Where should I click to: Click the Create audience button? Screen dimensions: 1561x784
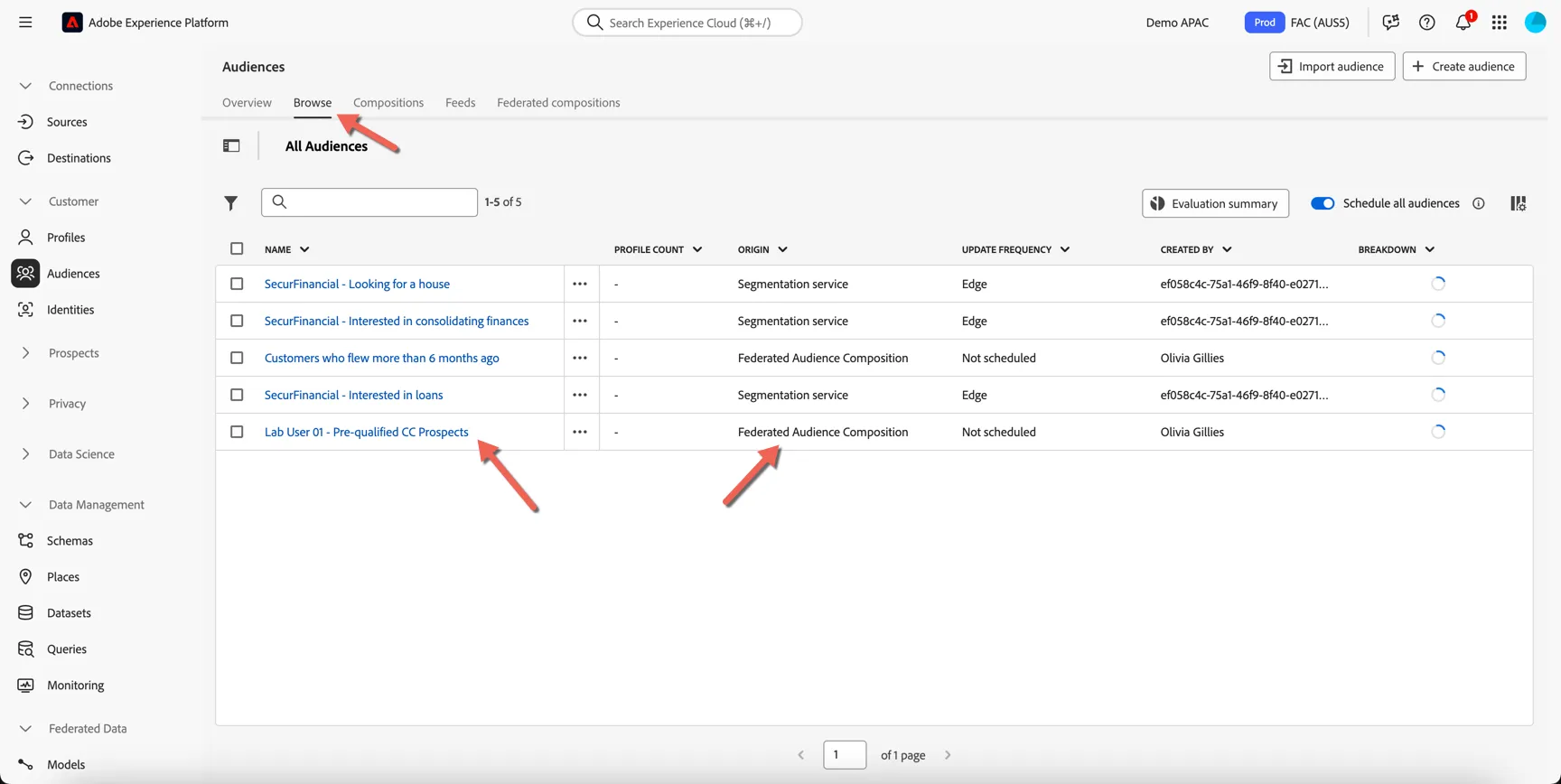pos(1464,66)
